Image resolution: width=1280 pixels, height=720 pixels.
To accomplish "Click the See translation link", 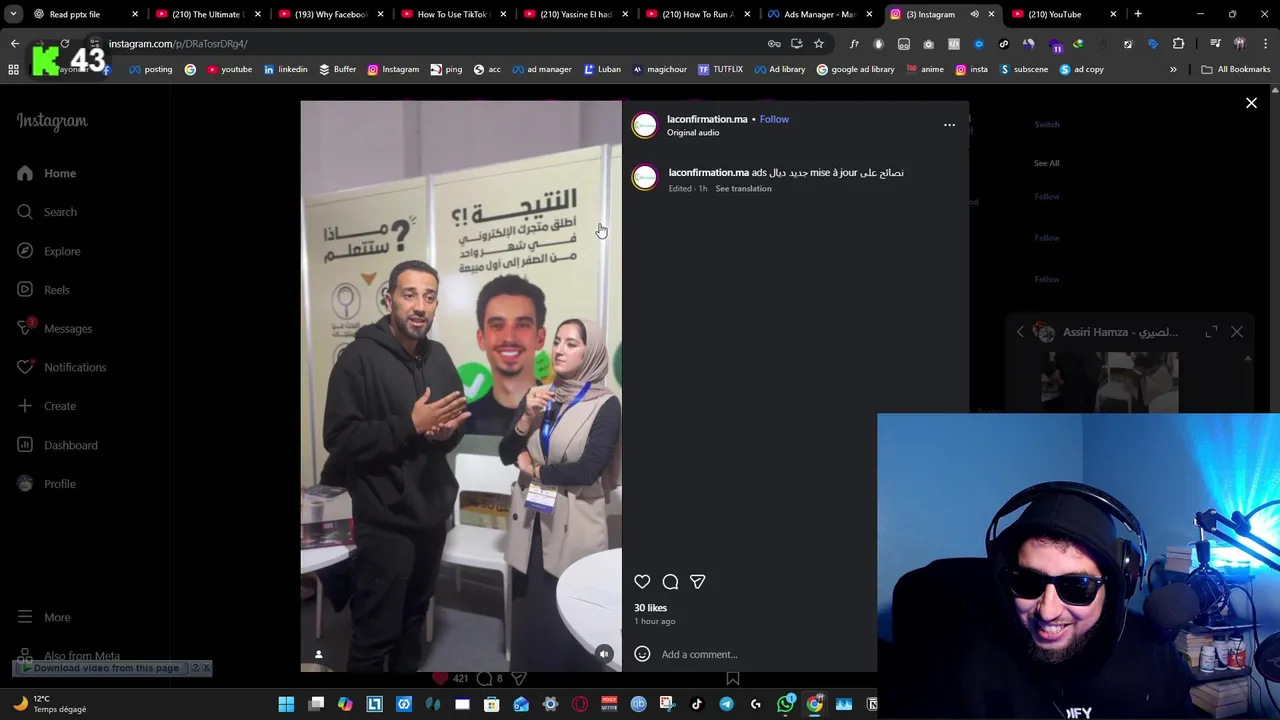I will tap(743, 188).
